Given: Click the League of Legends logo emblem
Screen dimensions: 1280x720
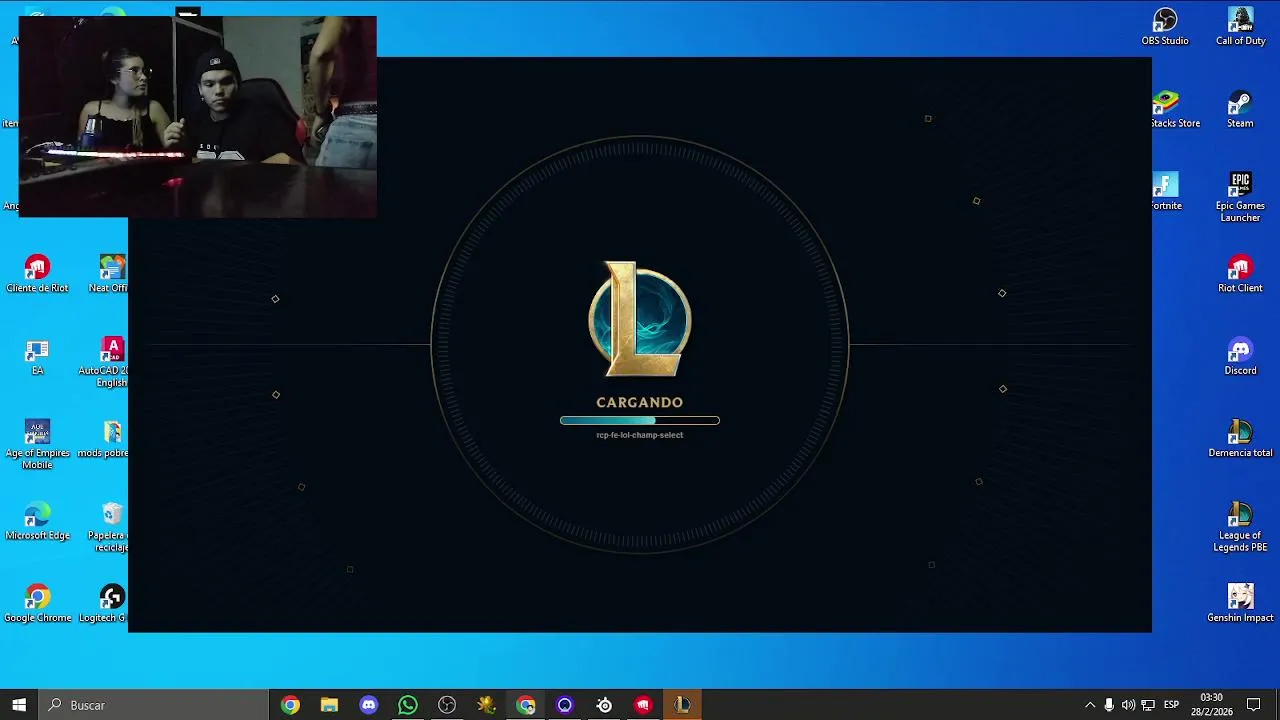Looking at the screenshot, I should tap(640, 319).
